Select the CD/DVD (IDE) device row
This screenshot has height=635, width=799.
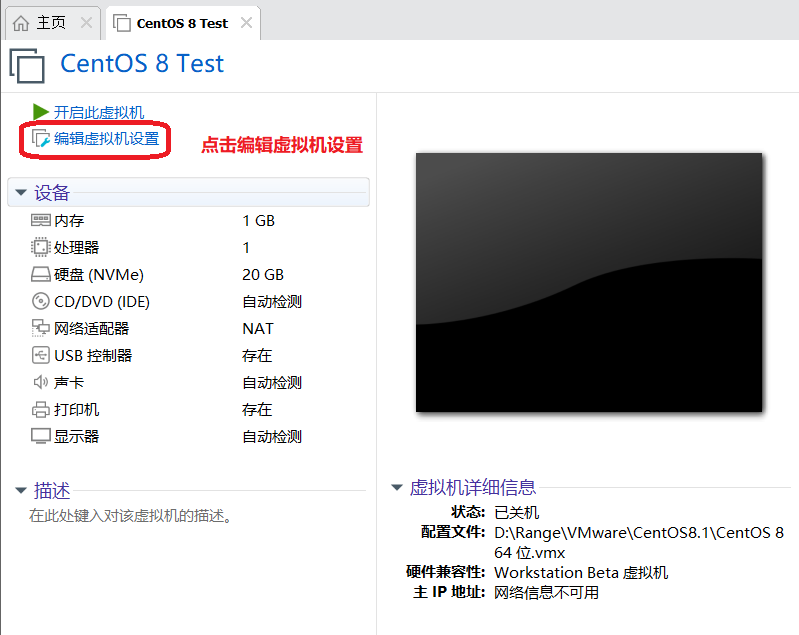coord(189,302)
